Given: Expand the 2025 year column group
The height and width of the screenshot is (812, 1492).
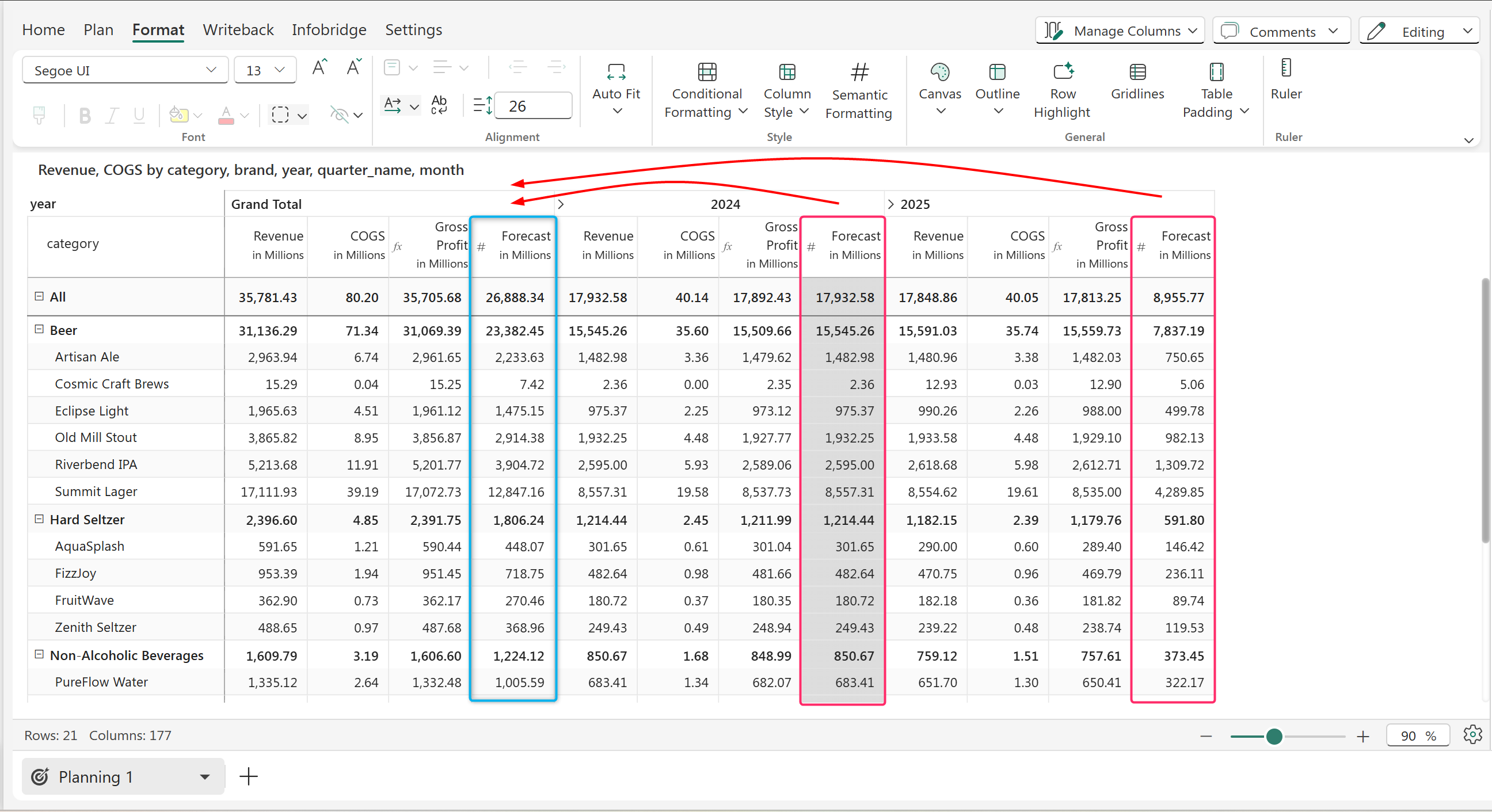Looking at the screenshot, I should coord(891,204).
